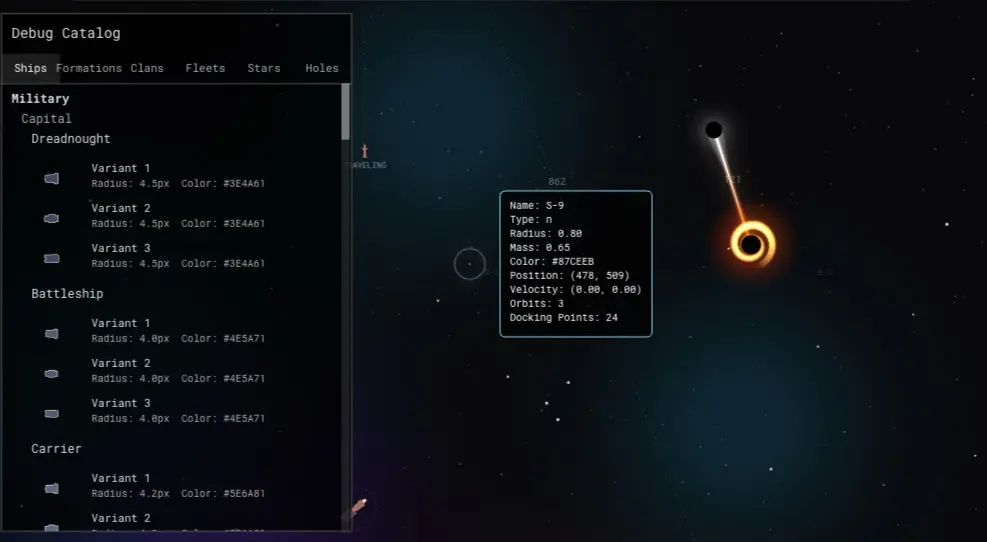Open the Holes tab
Viewport: 987px width, 542px height.
click(322, 68)
